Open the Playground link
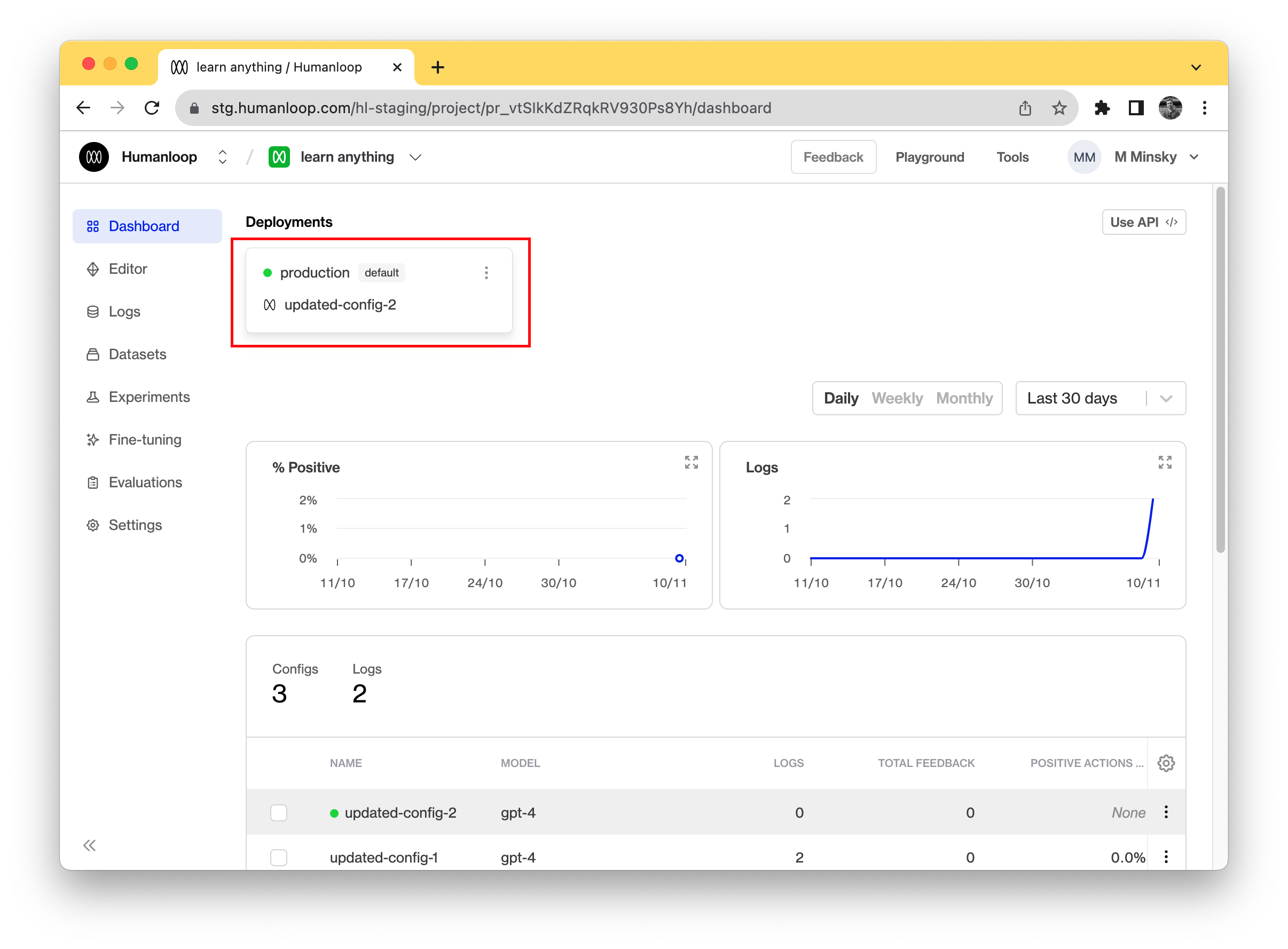Viewport: 1288px width, 949px height. click(x=929, y=157)
